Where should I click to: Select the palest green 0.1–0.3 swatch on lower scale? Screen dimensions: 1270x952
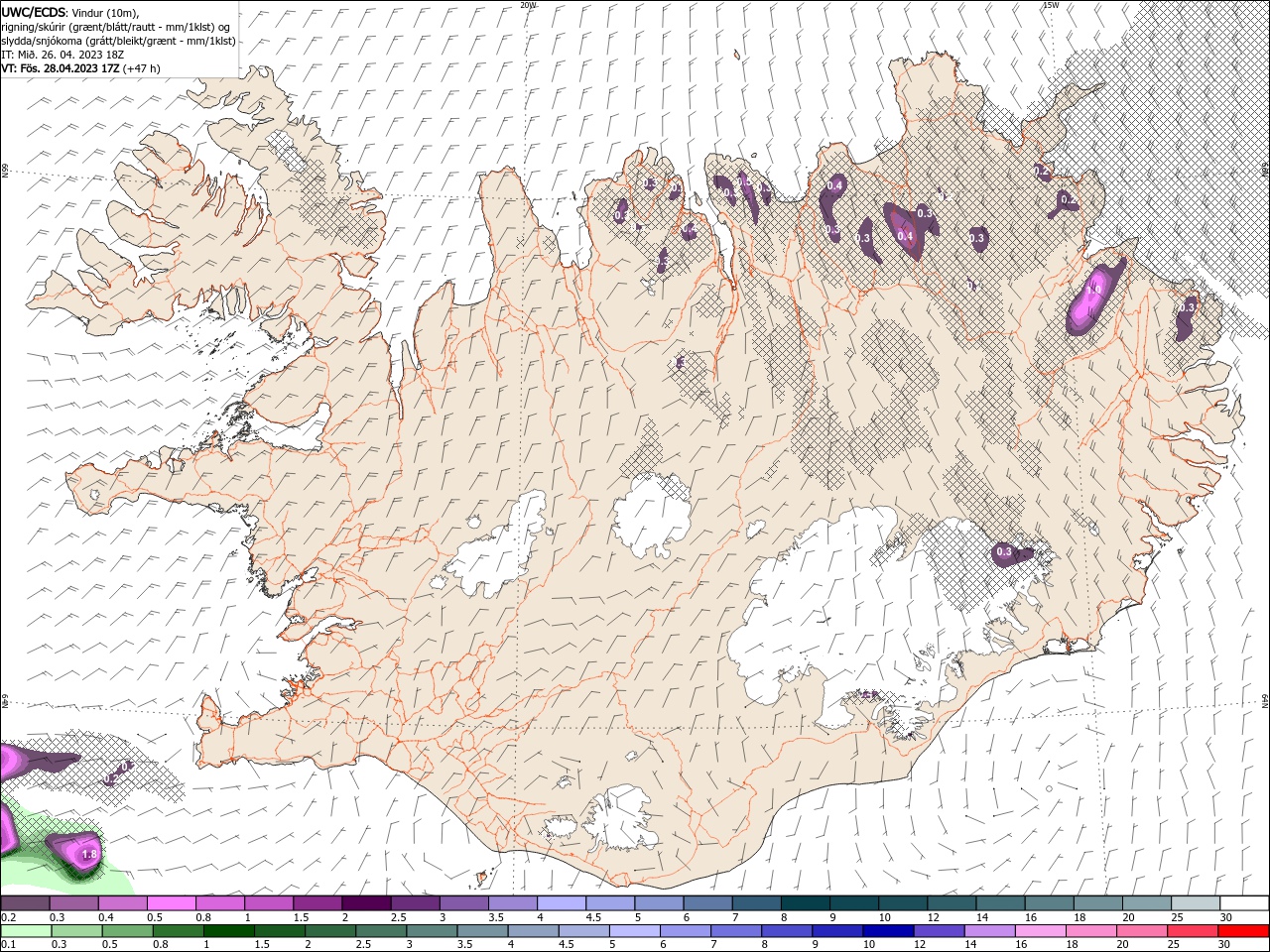coord(26,931)
